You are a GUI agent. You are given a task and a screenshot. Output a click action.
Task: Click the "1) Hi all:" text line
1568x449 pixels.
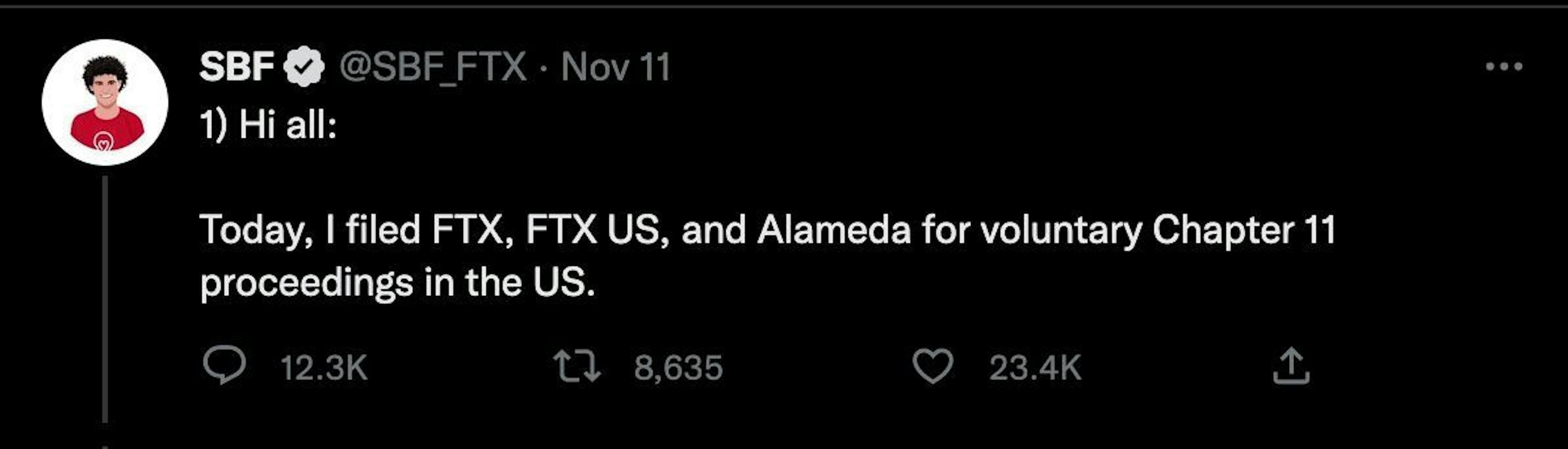pyautogui.click(x=268, y=125)
